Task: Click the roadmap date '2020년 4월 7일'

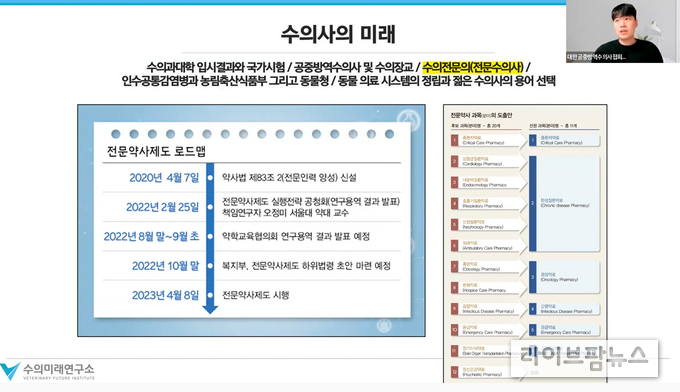Action: (164, 177)
